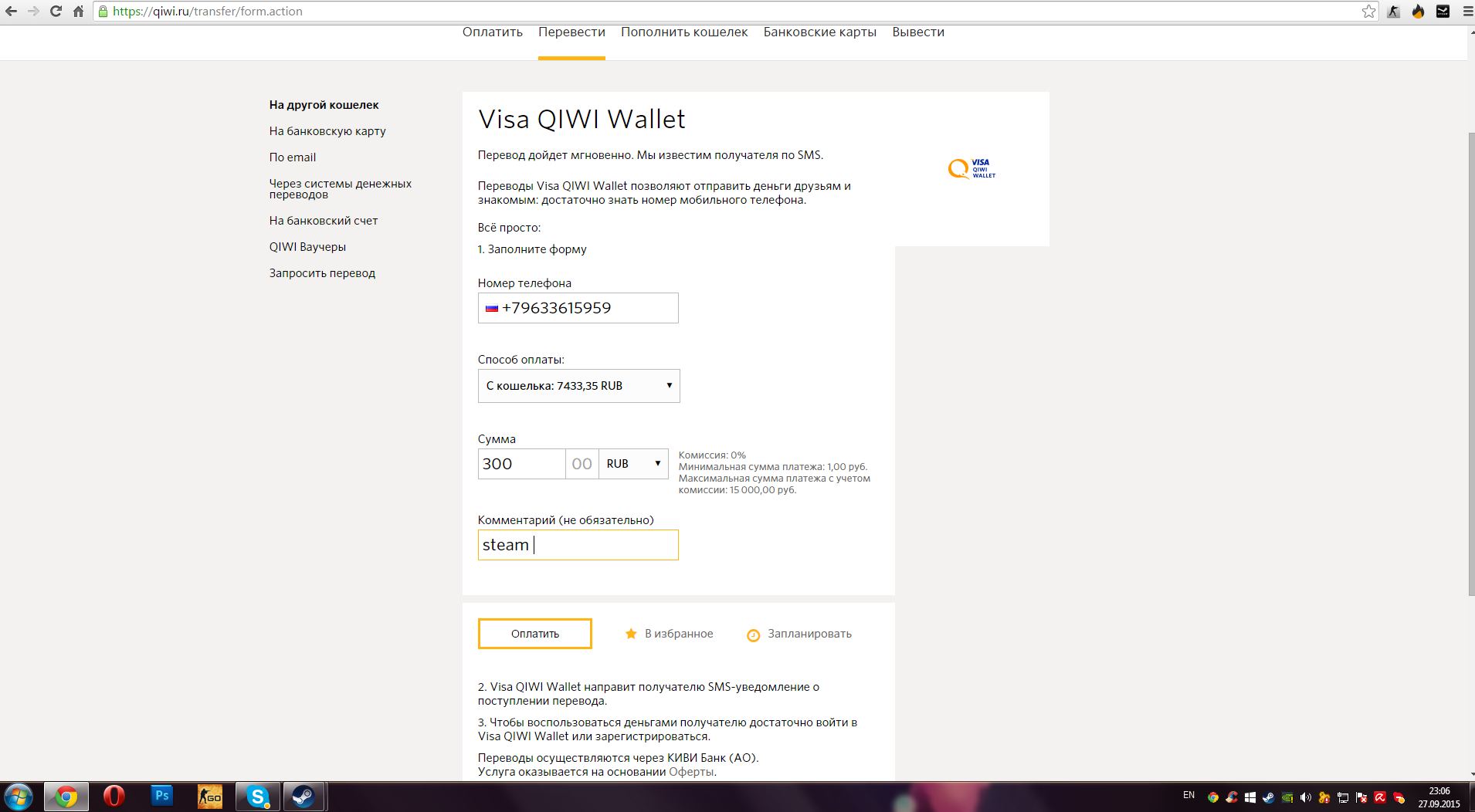Click the Steam tray icon
Viewport: 1475px width, 812px height.
click(1269, 797)
